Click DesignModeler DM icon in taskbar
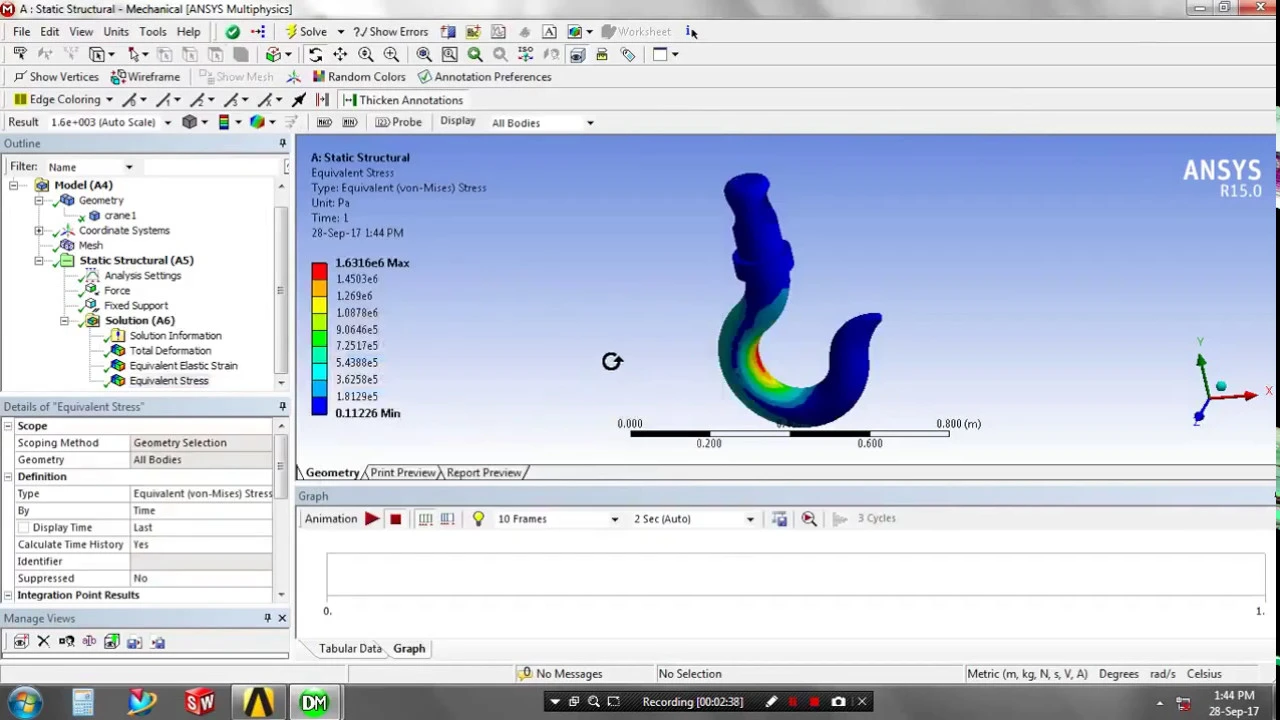Viewport: 1280px width, 720px height. (315, 702)
